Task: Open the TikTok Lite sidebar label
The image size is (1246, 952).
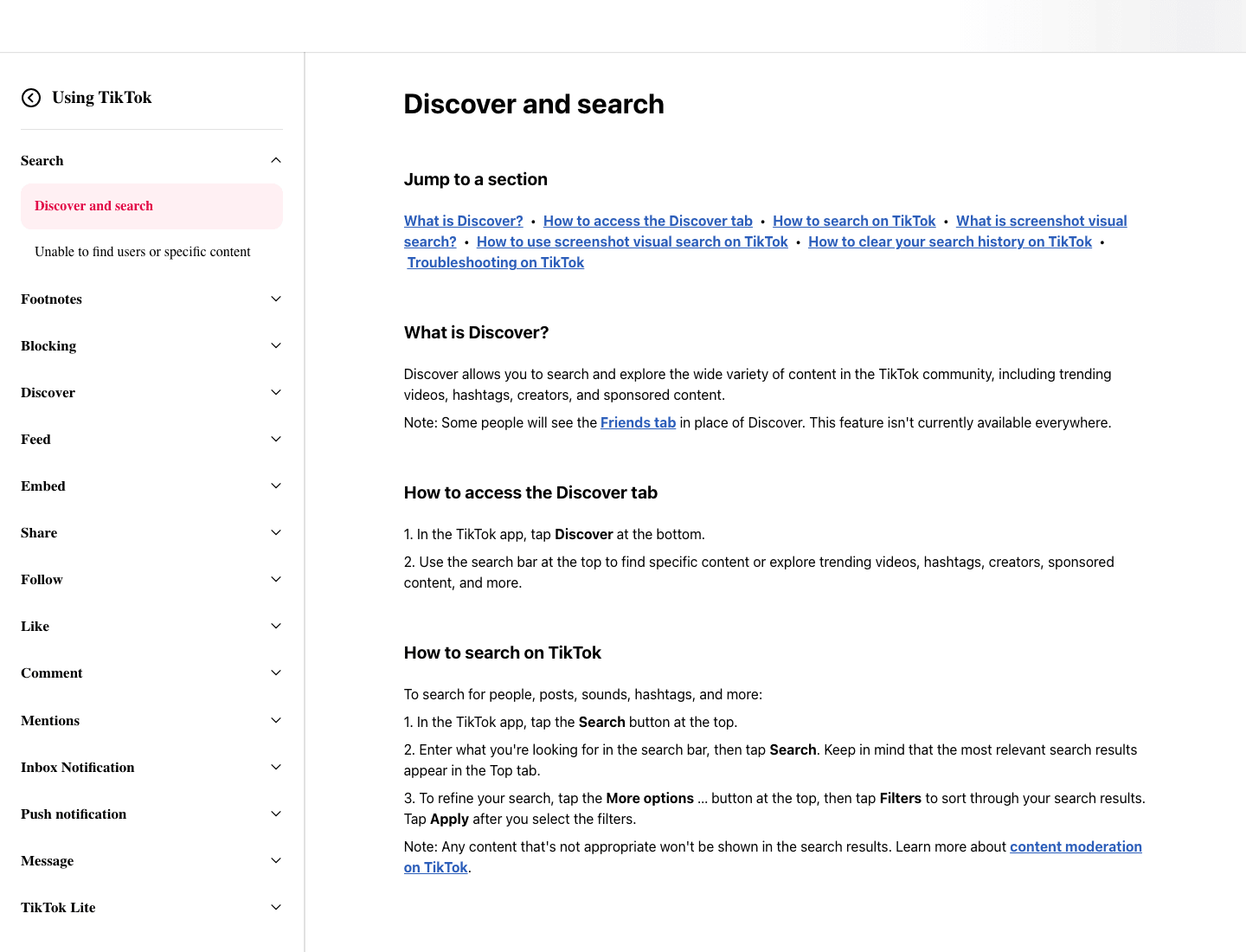Action: [58, 908]
